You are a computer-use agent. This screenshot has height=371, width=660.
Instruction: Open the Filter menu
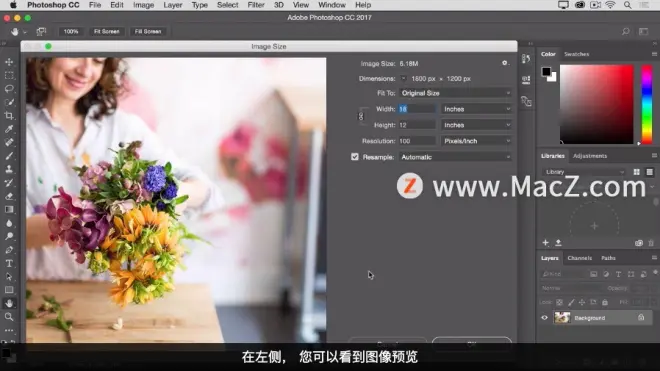tap(255, 5)
